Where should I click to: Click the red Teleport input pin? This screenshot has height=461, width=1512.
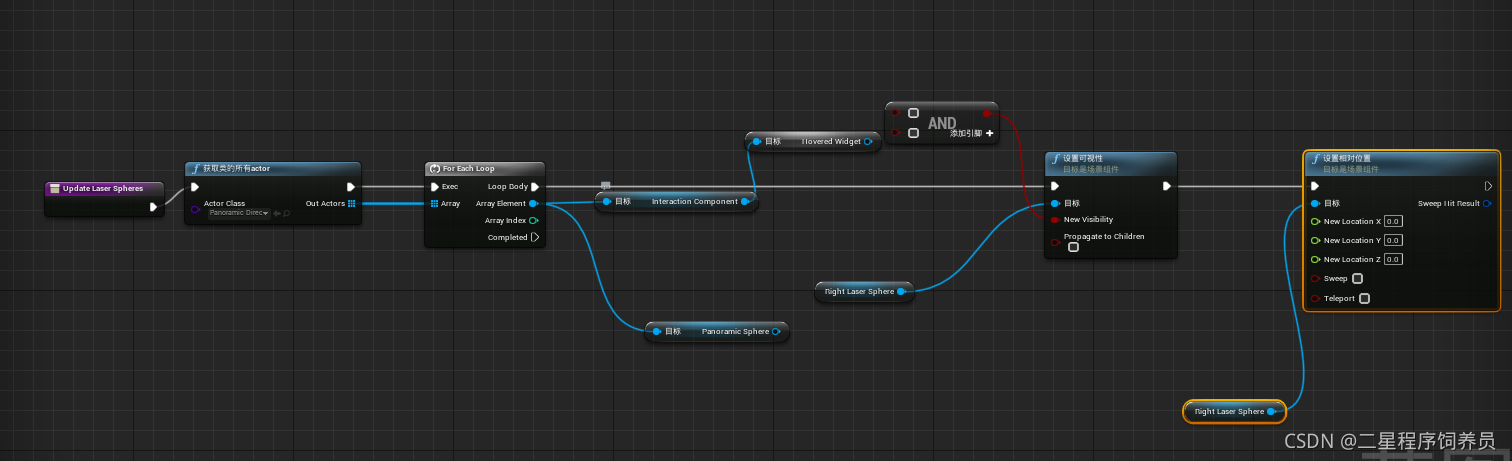click(1315, 298)
